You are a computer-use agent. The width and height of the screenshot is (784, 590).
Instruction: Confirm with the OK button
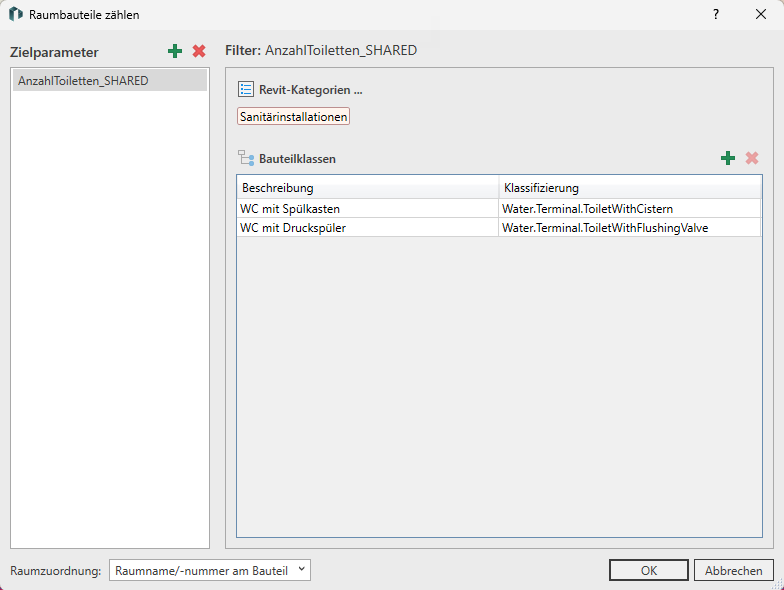point(648,570)
